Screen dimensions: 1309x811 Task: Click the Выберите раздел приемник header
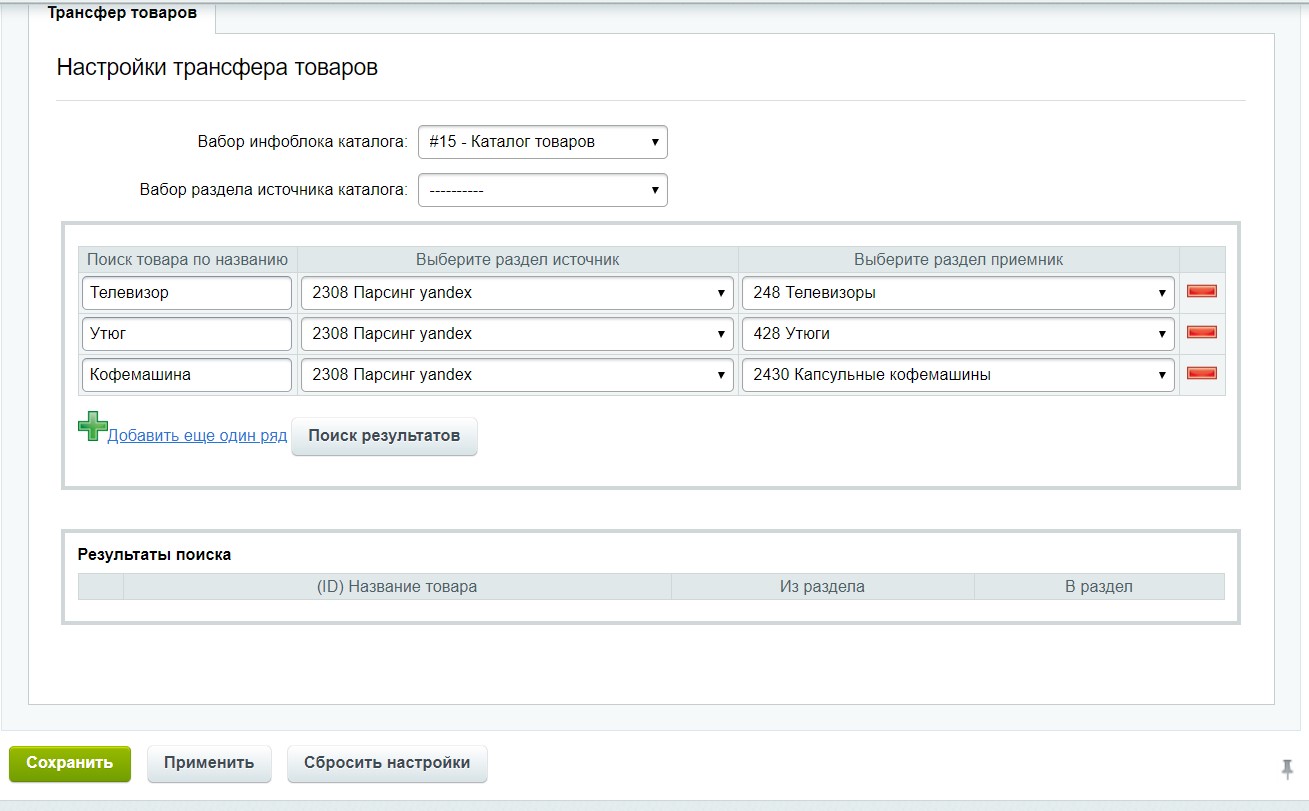959,260
